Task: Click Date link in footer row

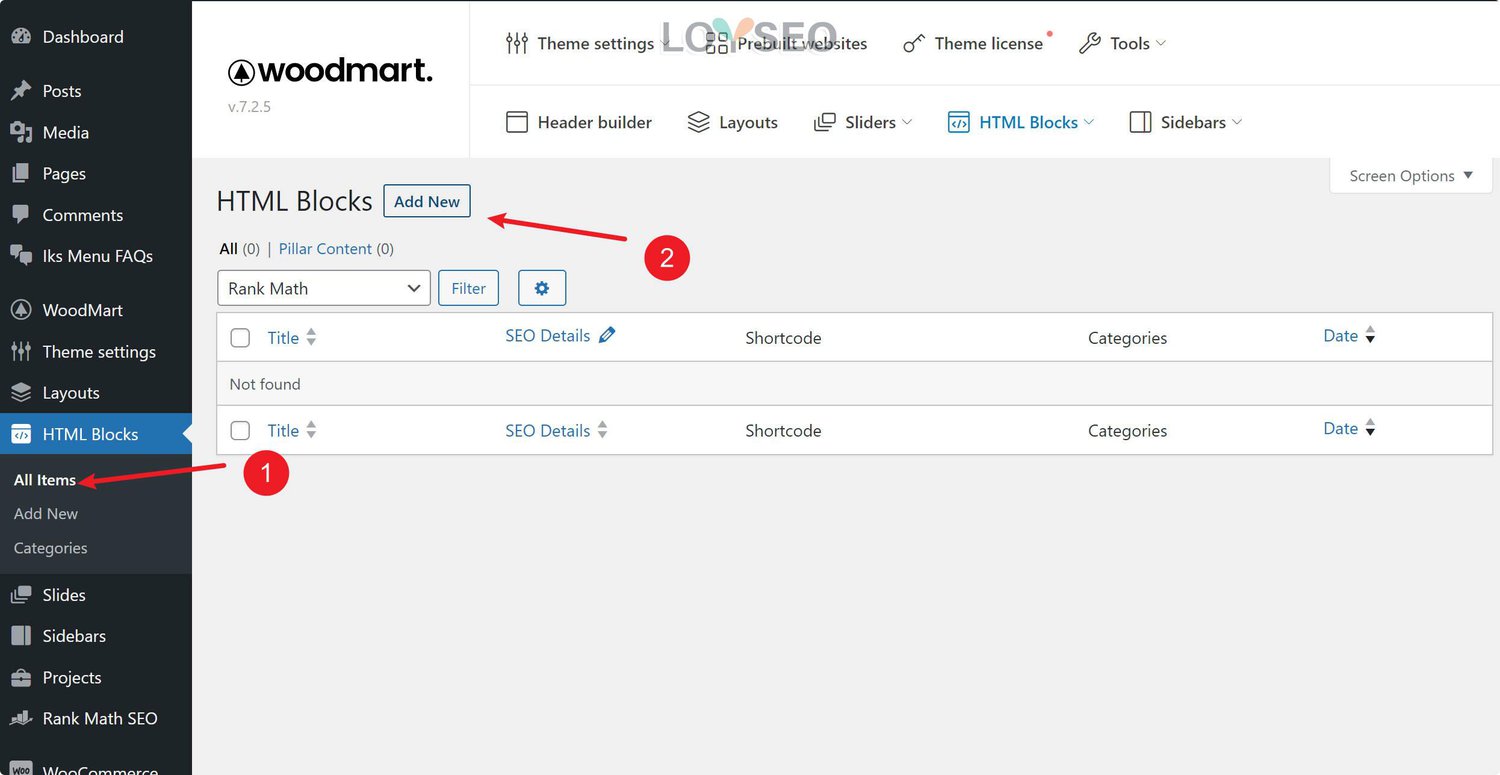Action: (x=1340, y=429)
